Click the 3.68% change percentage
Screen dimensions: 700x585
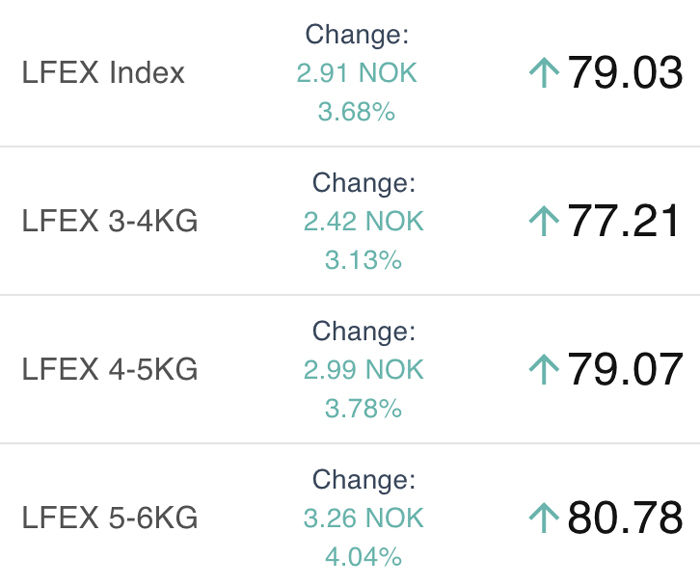(x=357, y=111)
